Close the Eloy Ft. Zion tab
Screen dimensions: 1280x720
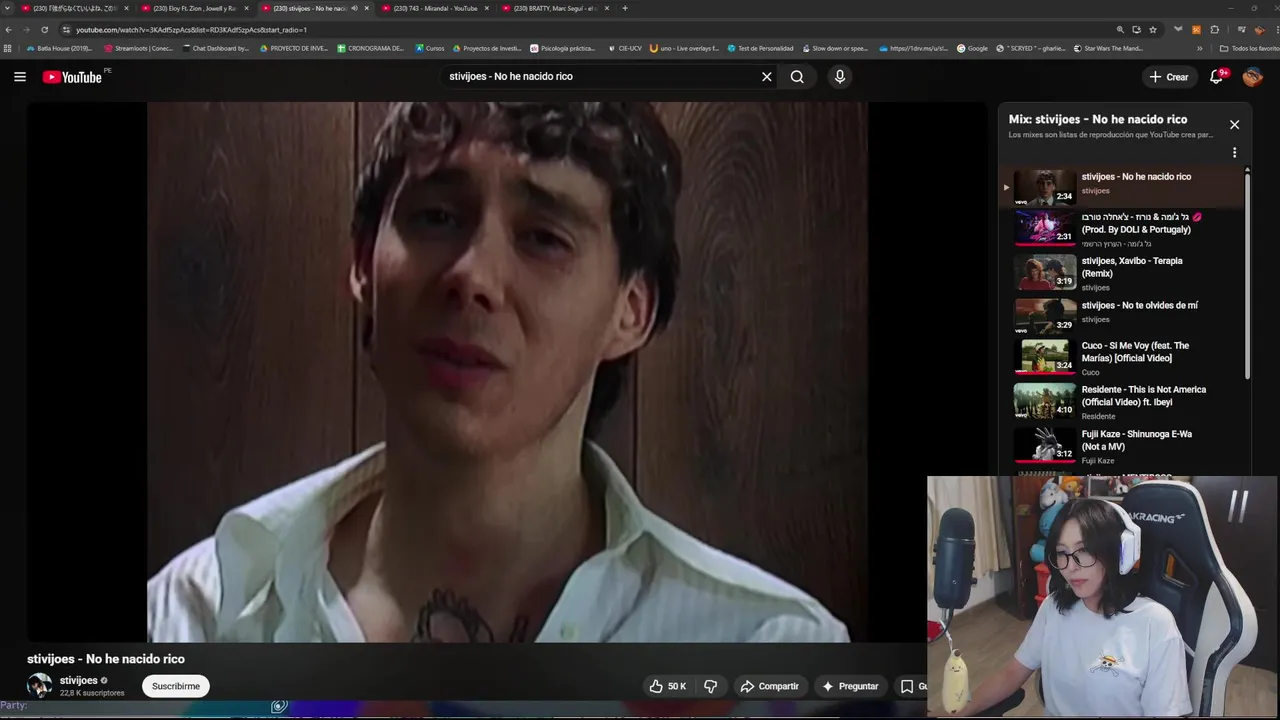[x=246, y=8]
